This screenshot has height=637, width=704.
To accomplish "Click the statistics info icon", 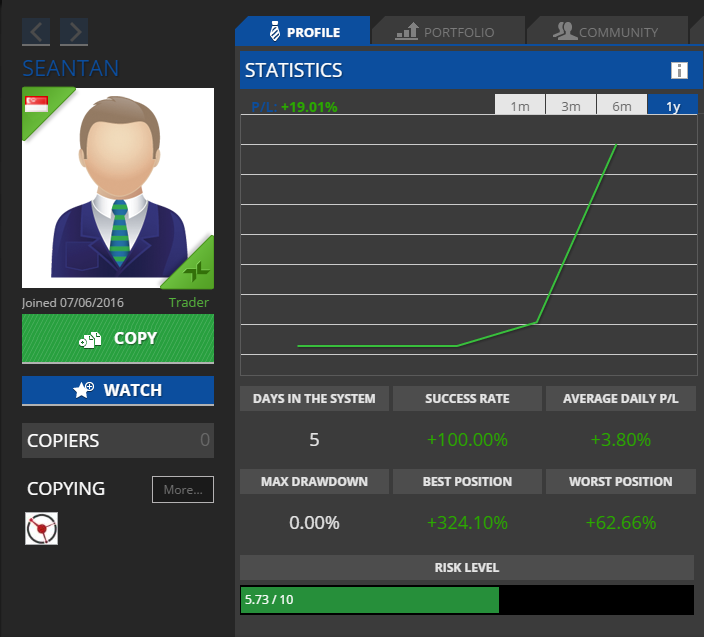I will point(679,70).
